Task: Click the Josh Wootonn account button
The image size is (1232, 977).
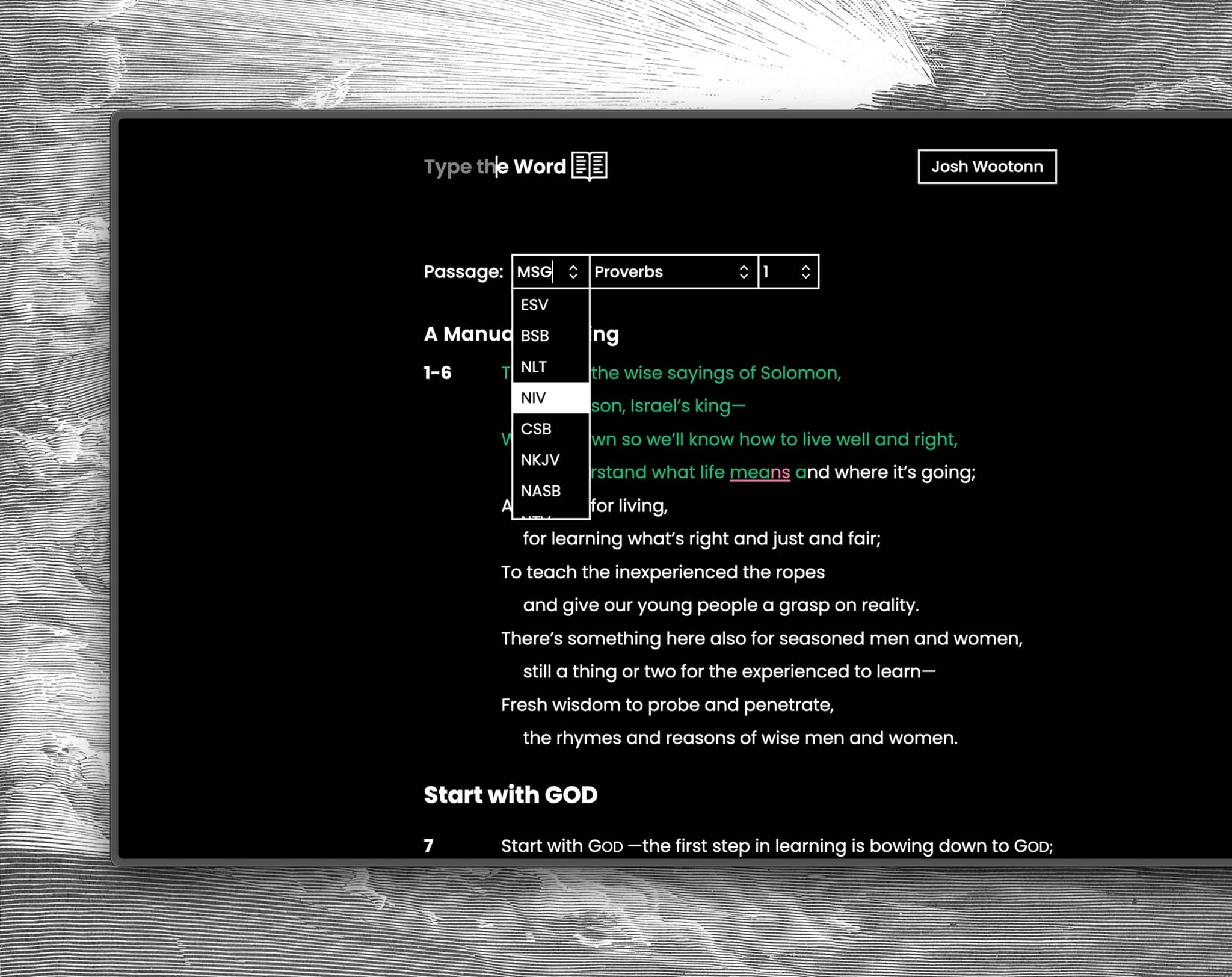Action: click(987, 167)
